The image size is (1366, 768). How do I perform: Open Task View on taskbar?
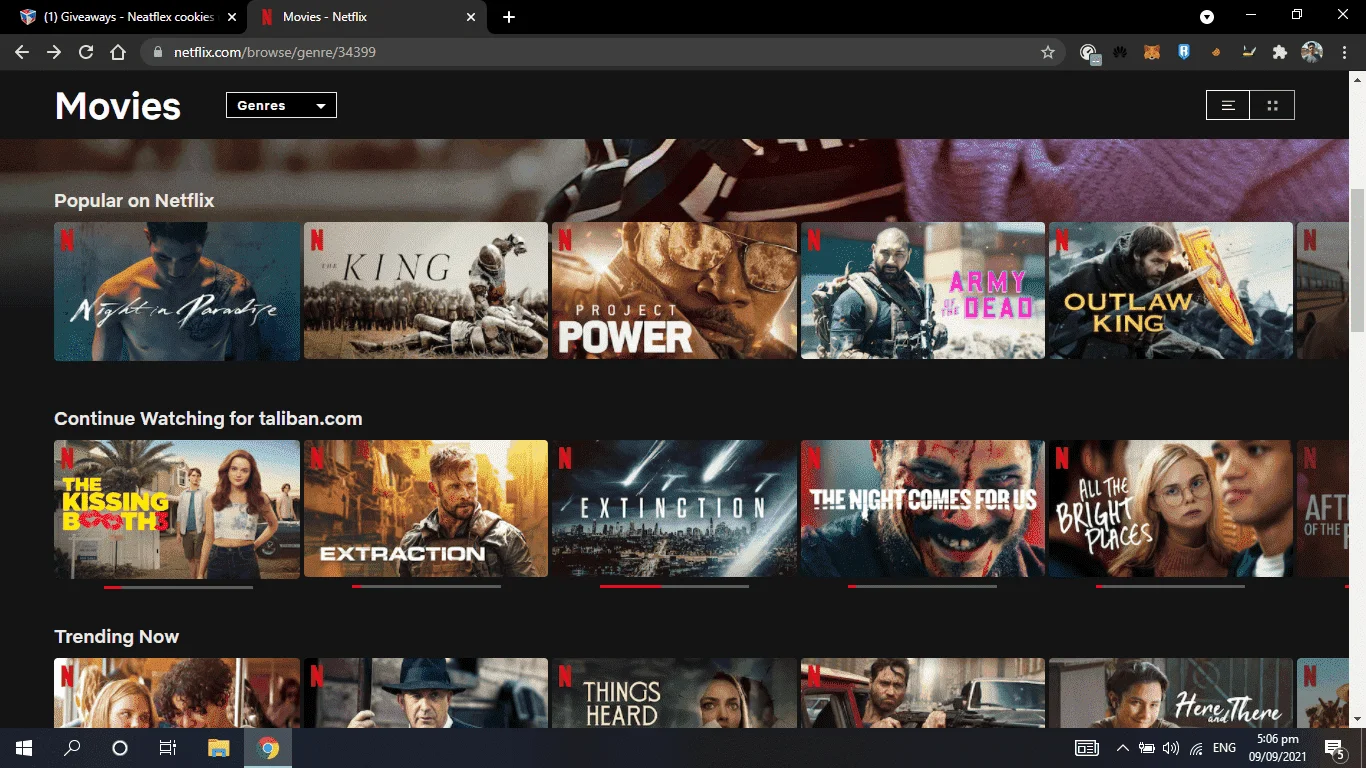tap(168, 748)
